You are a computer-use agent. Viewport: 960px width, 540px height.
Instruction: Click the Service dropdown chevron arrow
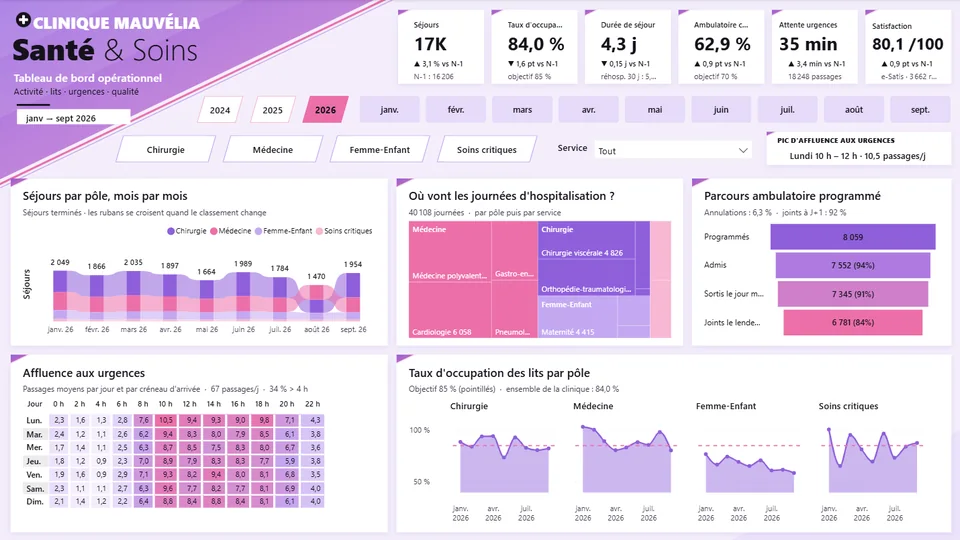click(743, 151)
